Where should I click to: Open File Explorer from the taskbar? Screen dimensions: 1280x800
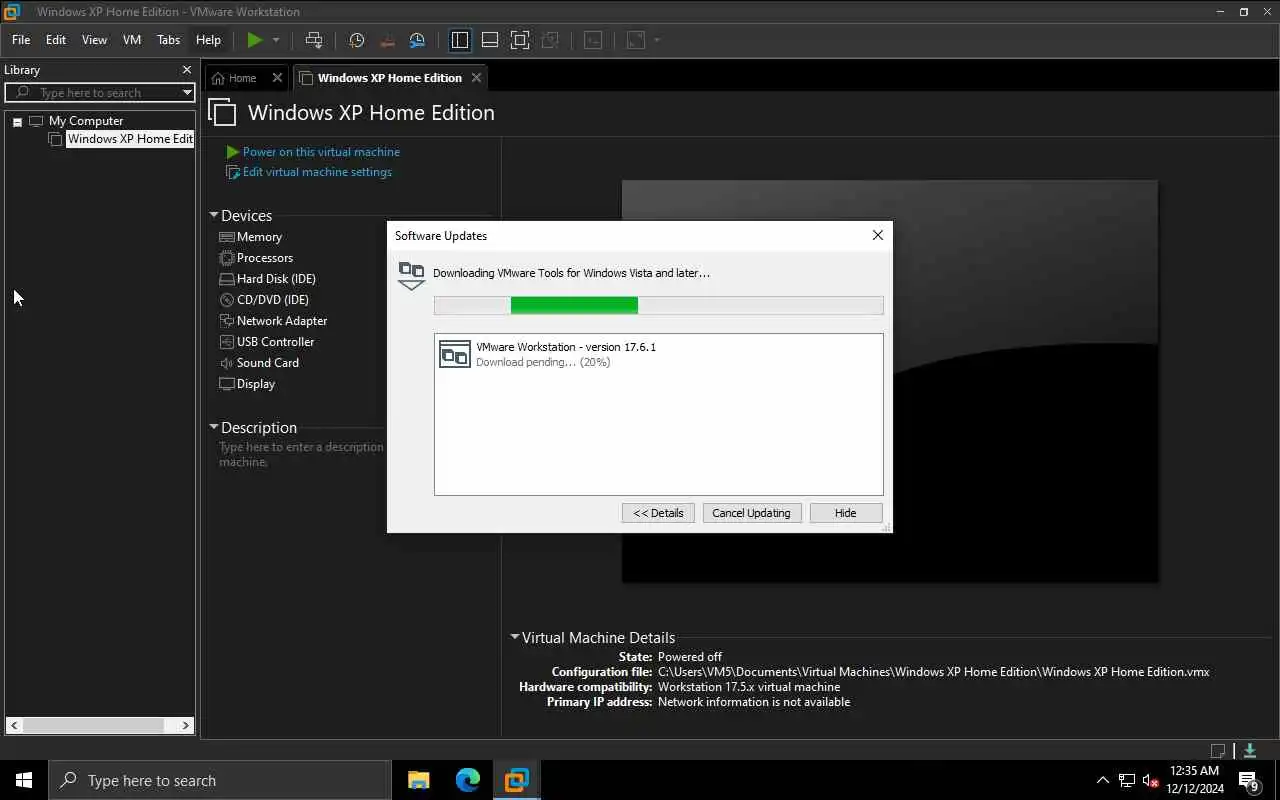pos(418,780)
